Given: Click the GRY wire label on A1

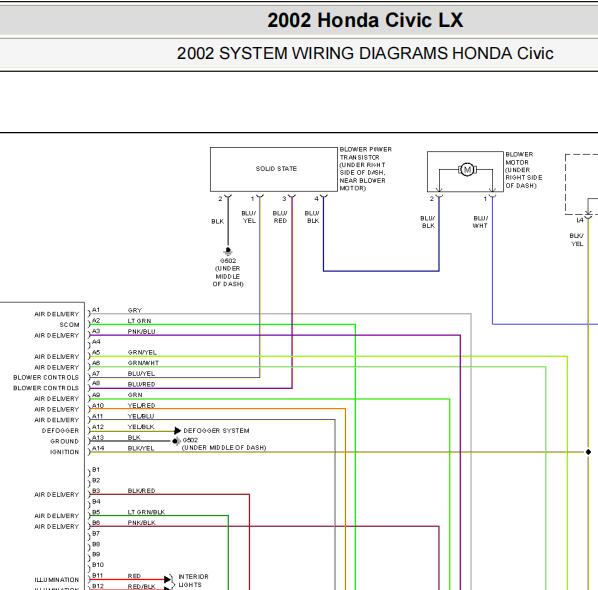Looking at the screenshot, I should tap(135, 310).
